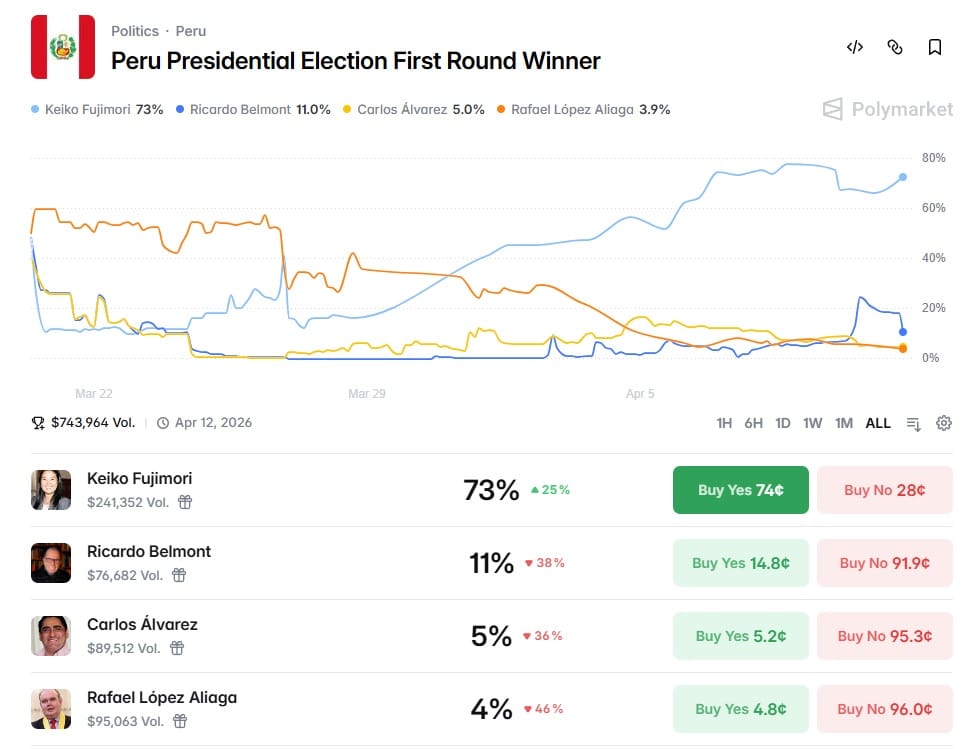Click rewards gift icon for Ricardo Belmont
This screenshot has height=749, width=972.
point(179,575)
